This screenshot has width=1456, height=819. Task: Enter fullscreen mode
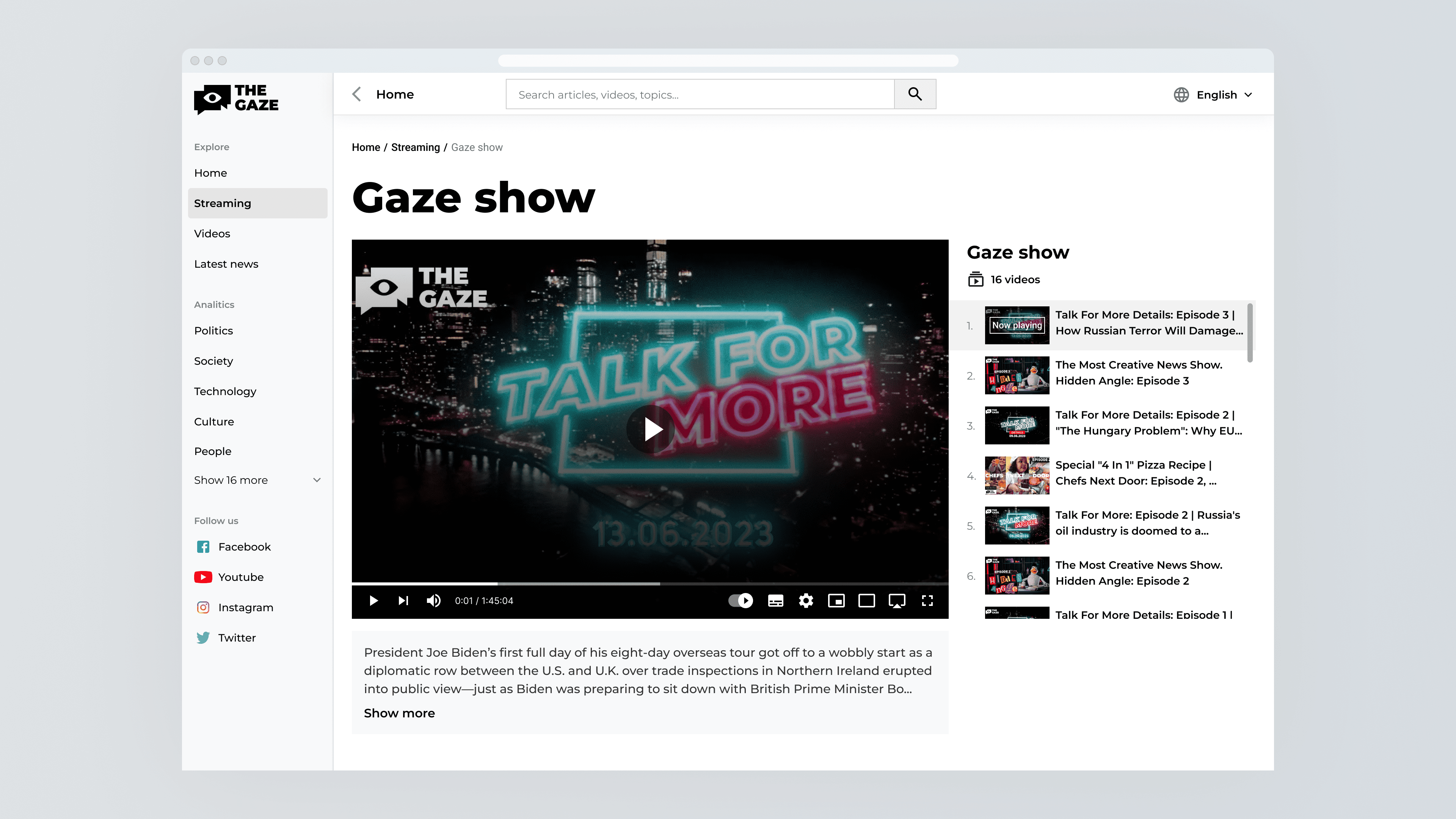pyautogui.click(x=927, y=600)
